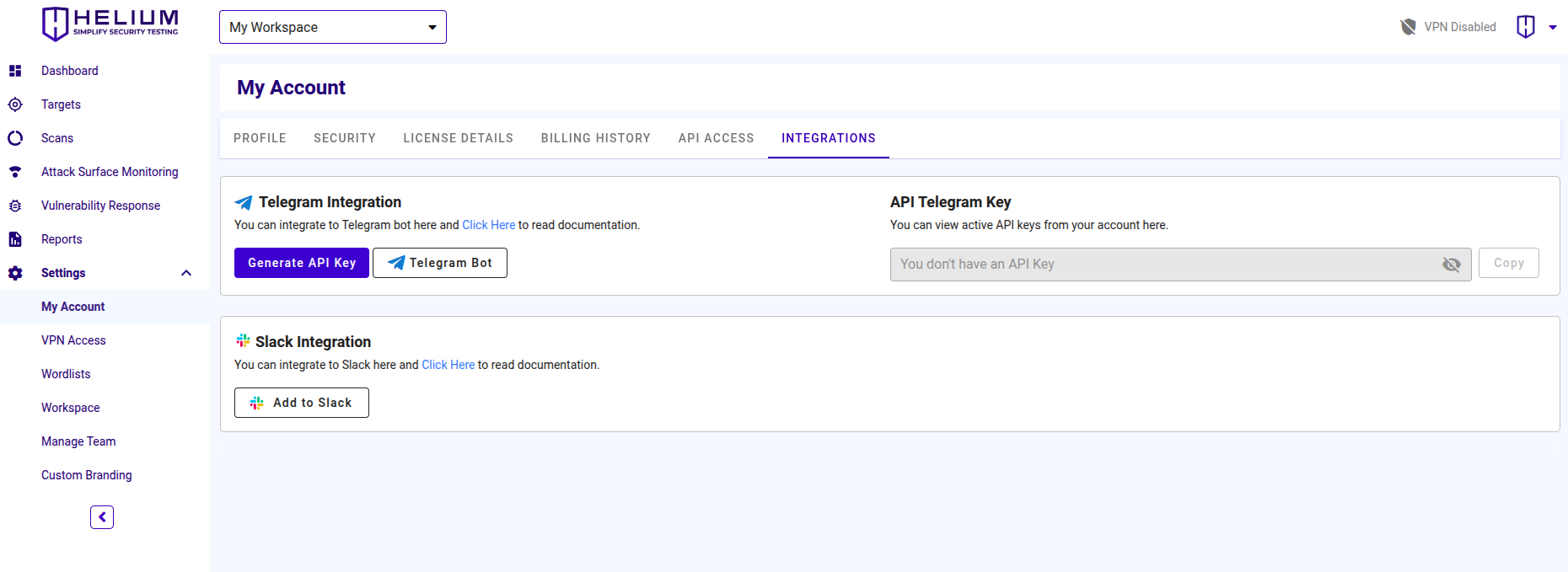1568x572 pixels.
Task: Click the Copy API key button
Action: click(1509, 263)
